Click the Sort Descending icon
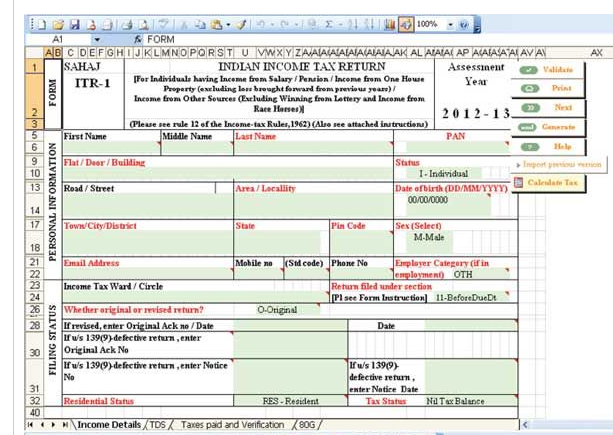The image size is (613, 435). point(369,24)
